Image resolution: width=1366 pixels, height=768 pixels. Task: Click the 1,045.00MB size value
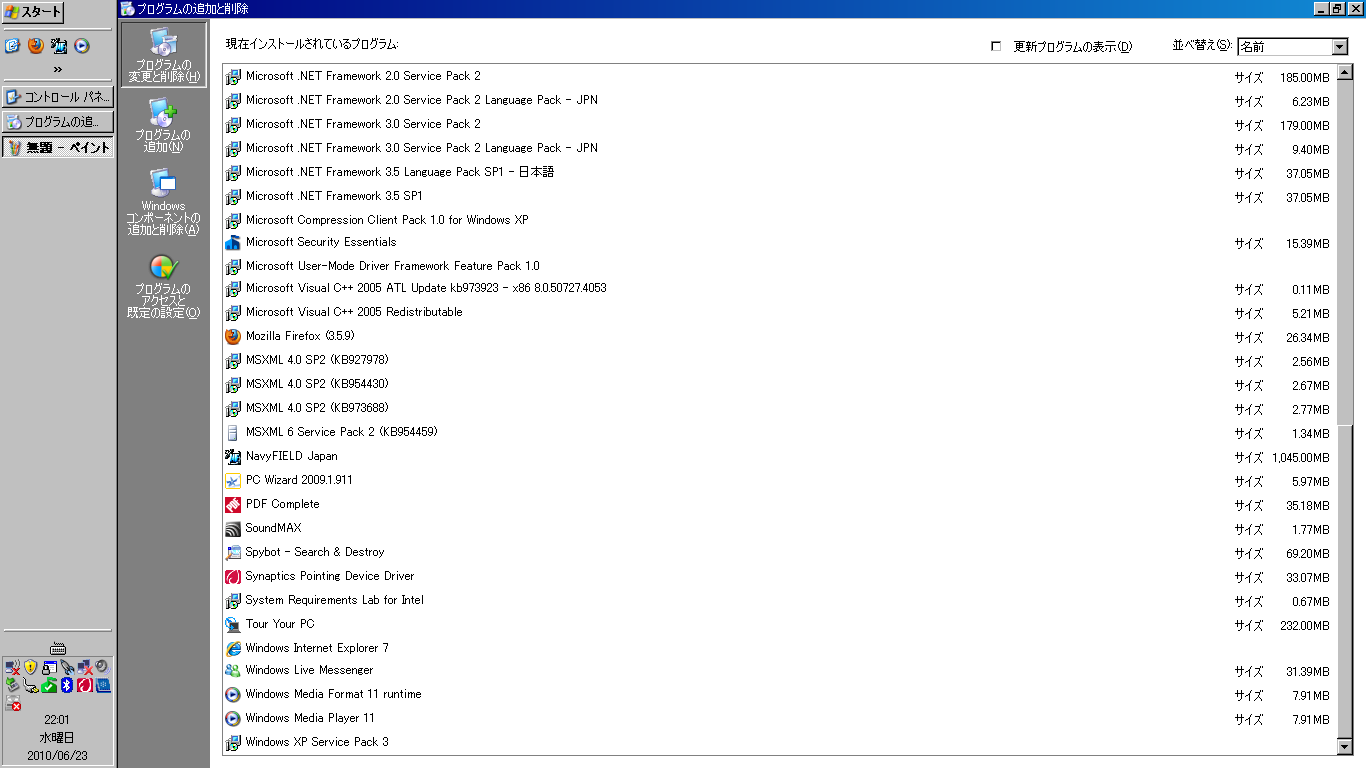coord(1301,458)
